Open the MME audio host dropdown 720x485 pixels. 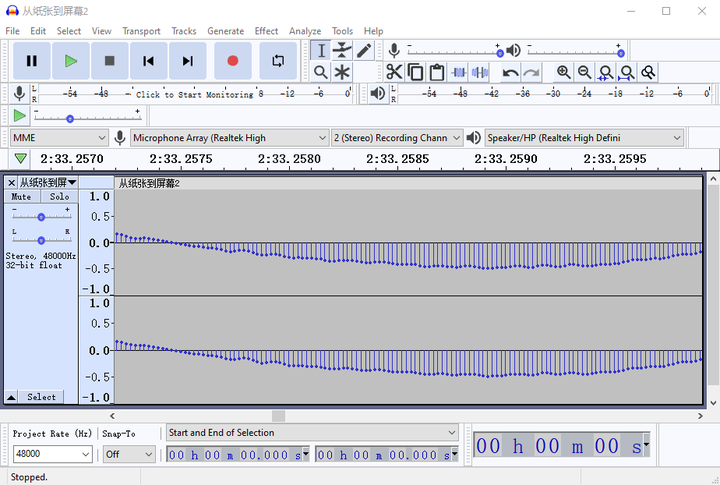coord(59,137)
